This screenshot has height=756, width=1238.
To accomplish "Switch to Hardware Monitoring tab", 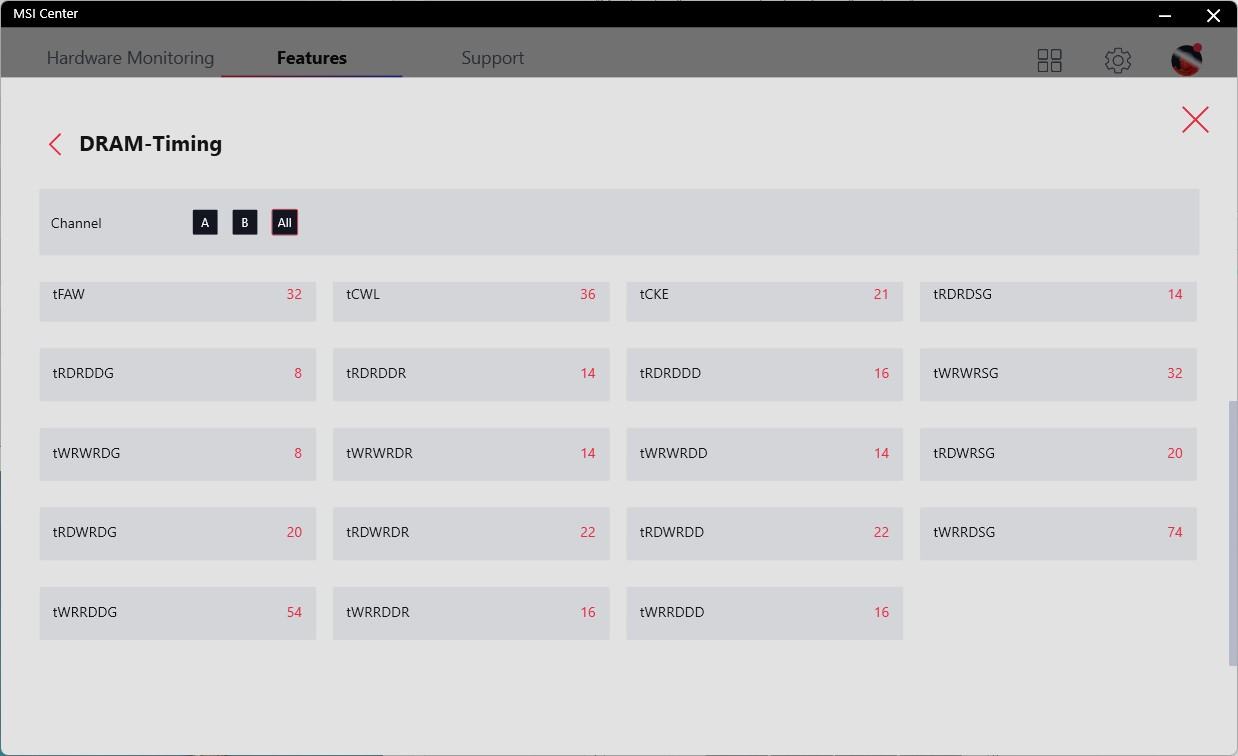I will (x=130, y=58).
